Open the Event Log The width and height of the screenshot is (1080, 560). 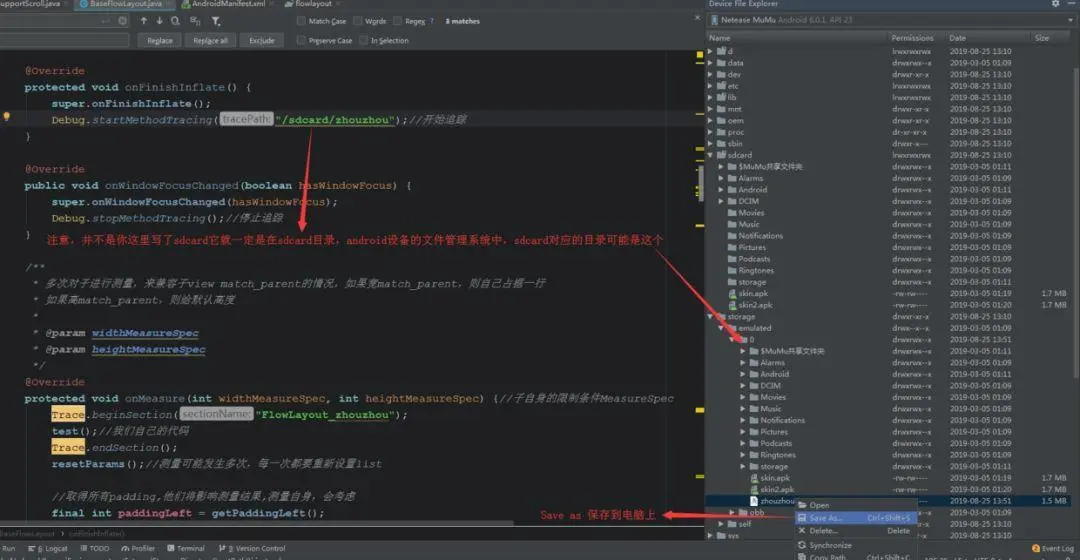click(x=1052, y=548)
